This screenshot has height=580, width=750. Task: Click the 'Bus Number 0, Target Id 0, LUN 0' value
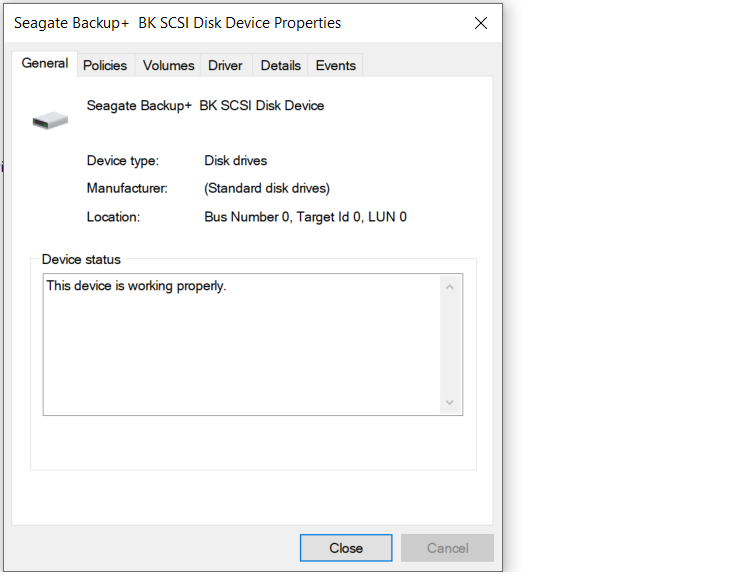point(305,217)
